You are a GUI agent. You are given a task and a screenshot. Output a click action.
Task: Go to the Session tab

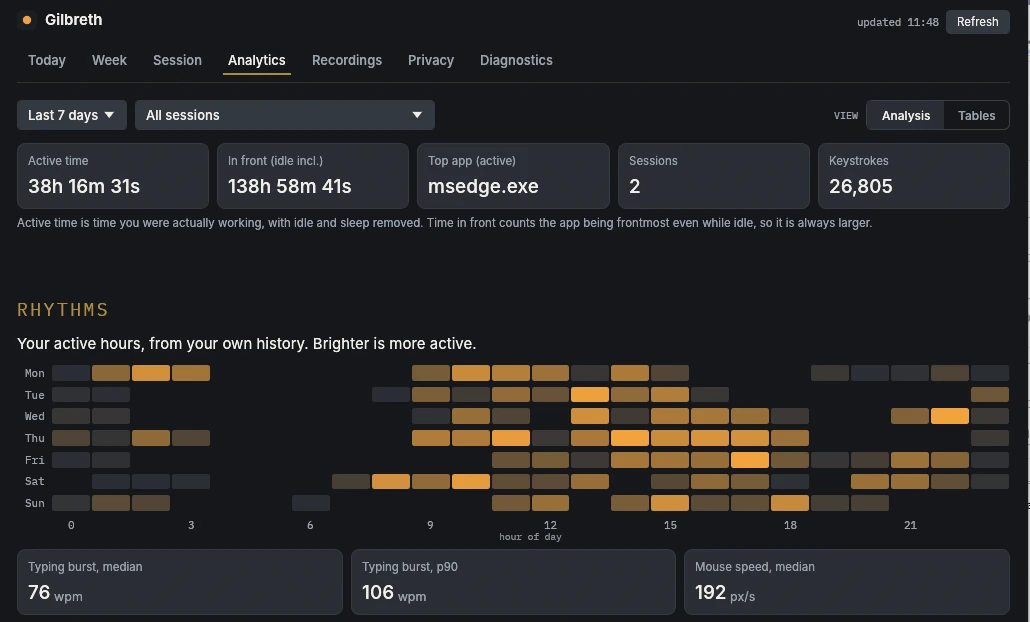click(x=177, y=60)
